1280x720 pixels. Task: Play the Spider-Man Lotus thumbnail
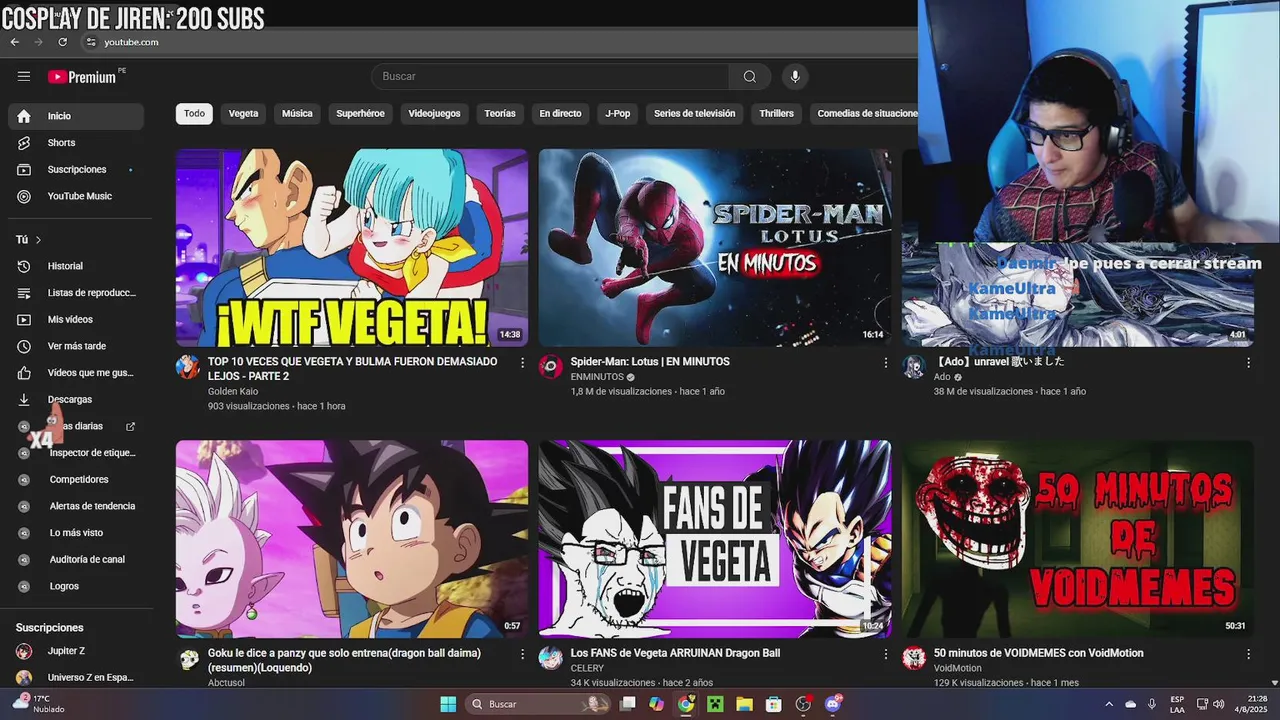[x=715, y=248]
